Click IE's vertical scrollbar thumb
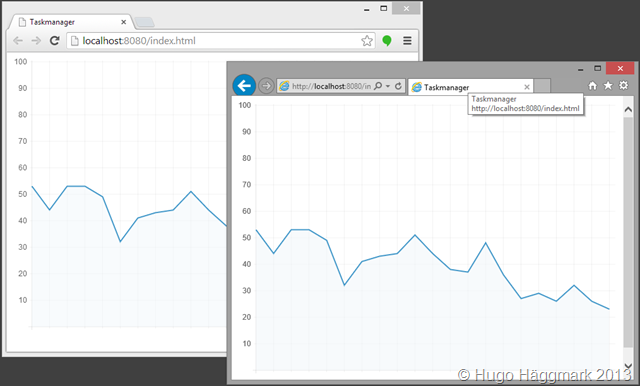Image resolution: width=640 pixels, height=386 pixels. tap(628, 233)
